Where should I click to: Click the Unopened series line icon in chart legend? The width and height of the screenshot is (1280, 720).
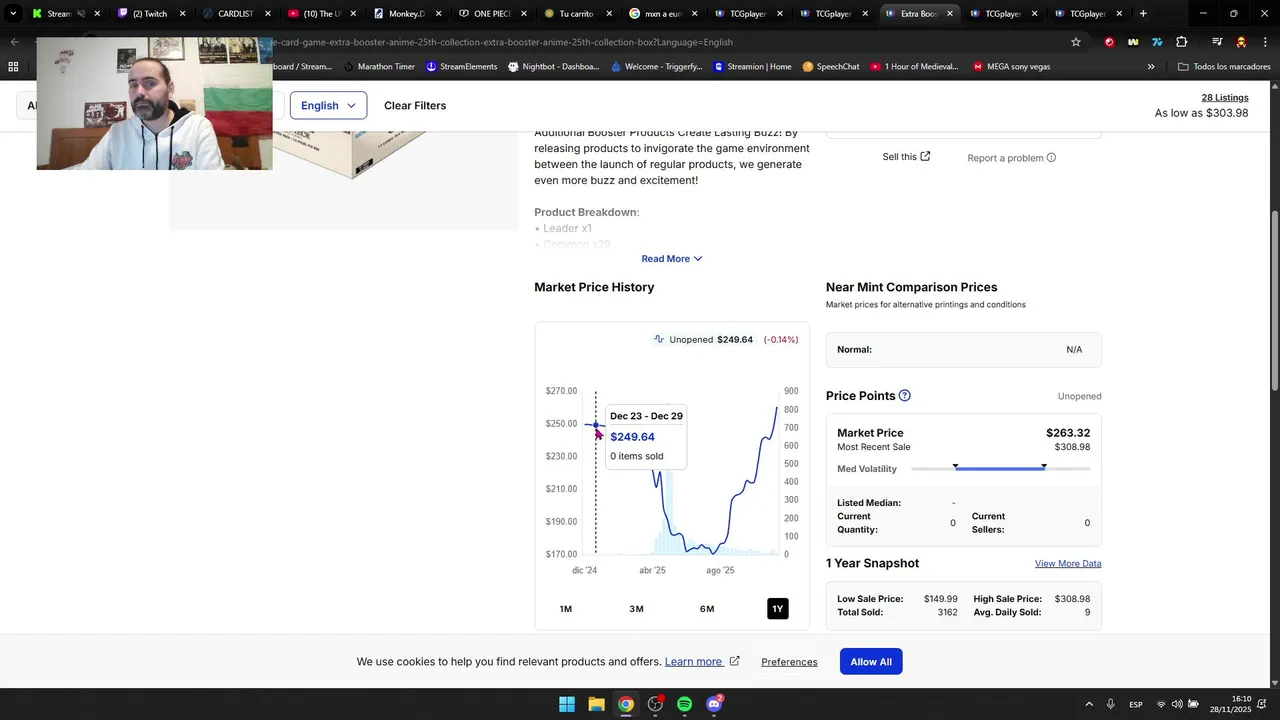pyautogui.click(x=659, y=339)
